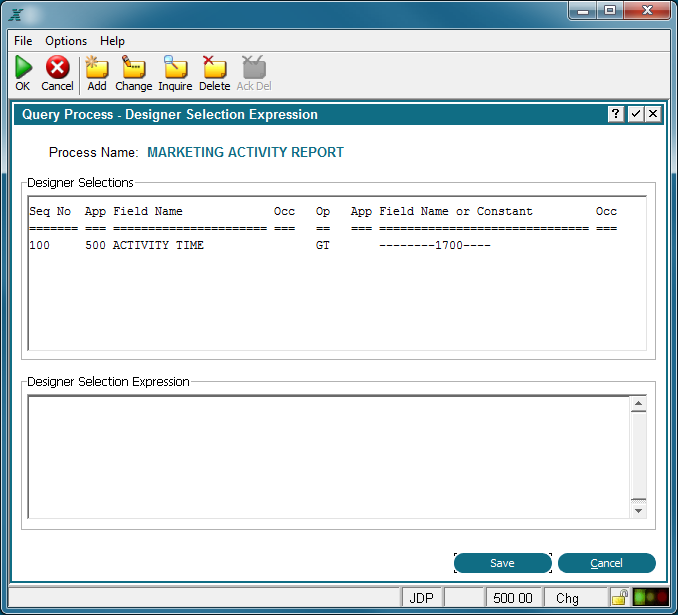This screenshot has width=678, height=615.
Task: Maximize the application window
Action: pyautogui.click(x=610, y=10)
